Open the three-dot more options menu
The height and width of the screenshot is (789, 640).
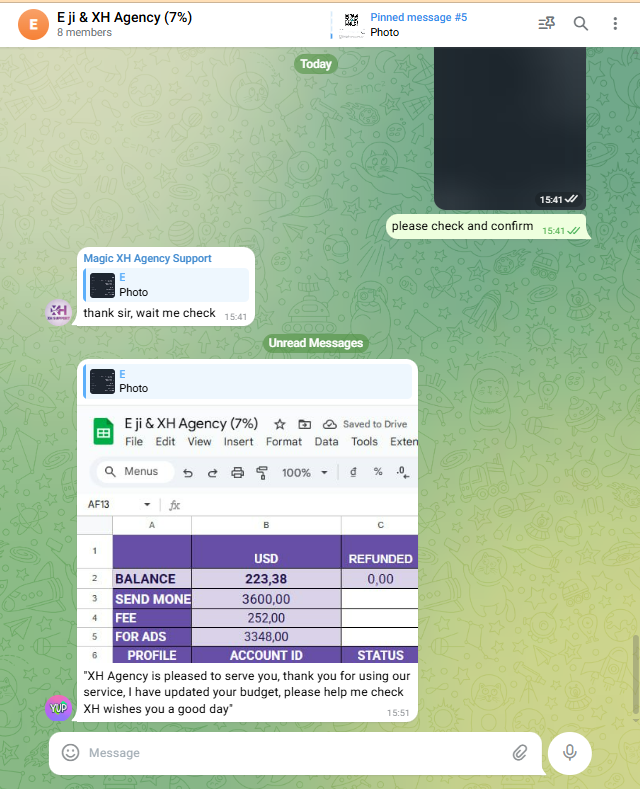coord(615,24)
